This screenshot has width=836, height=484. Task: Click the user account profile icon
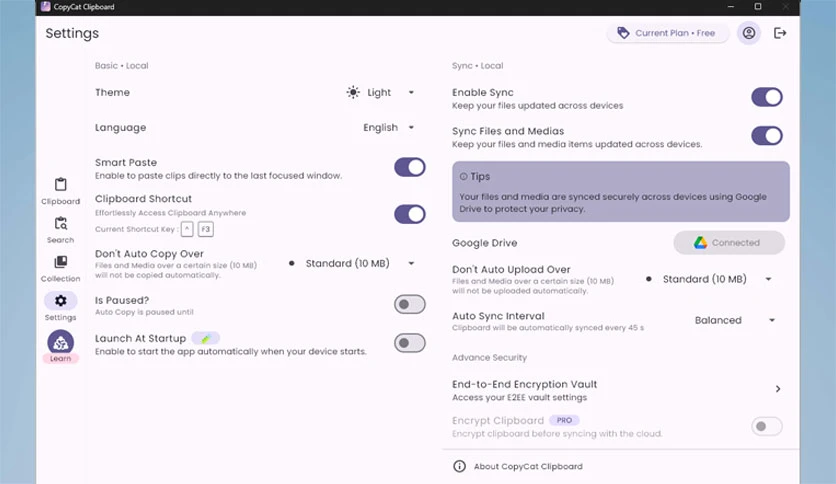749,33
